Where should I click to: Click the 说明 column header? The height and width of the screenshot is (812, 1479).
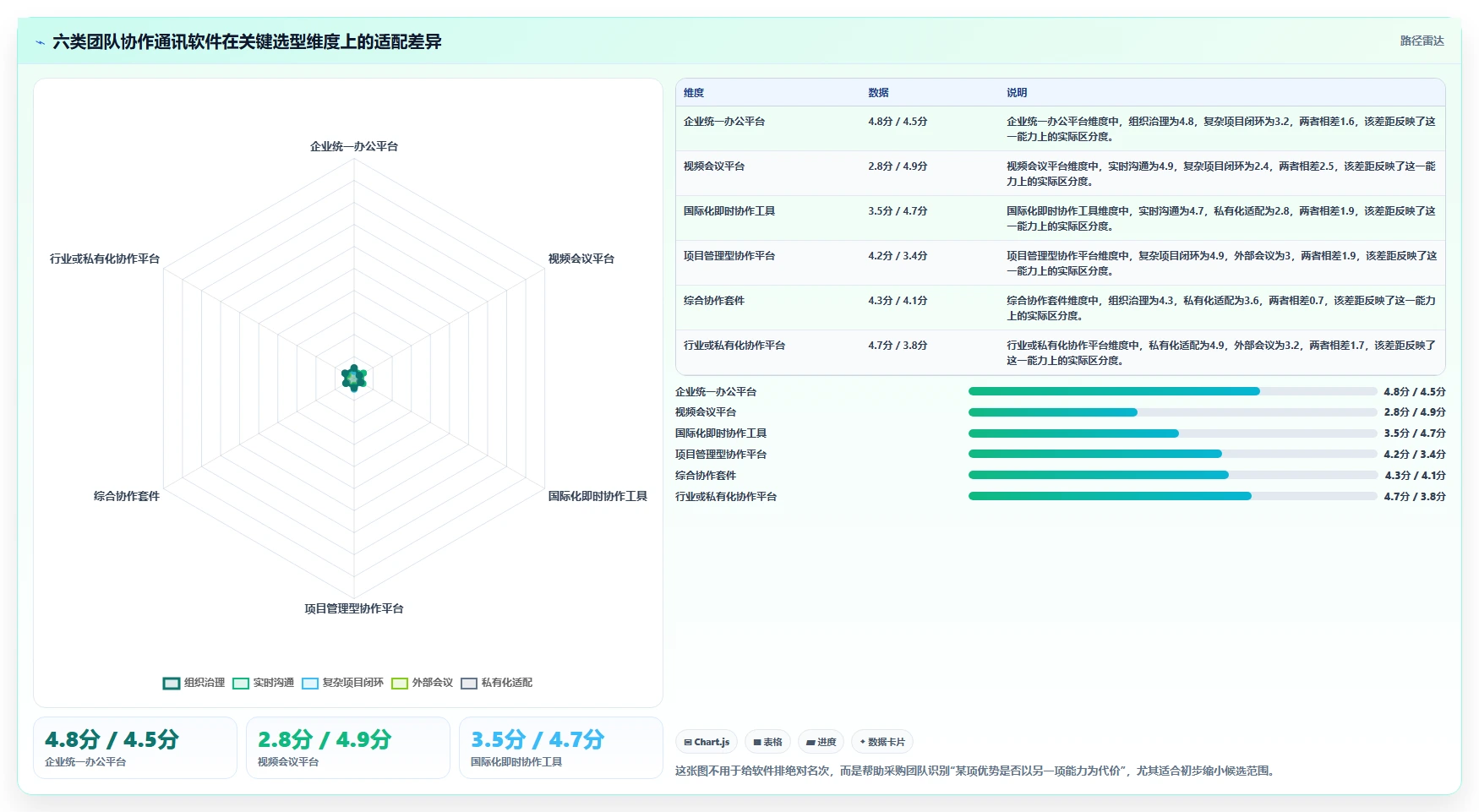pyautogui.click(x=1017, y=93)
